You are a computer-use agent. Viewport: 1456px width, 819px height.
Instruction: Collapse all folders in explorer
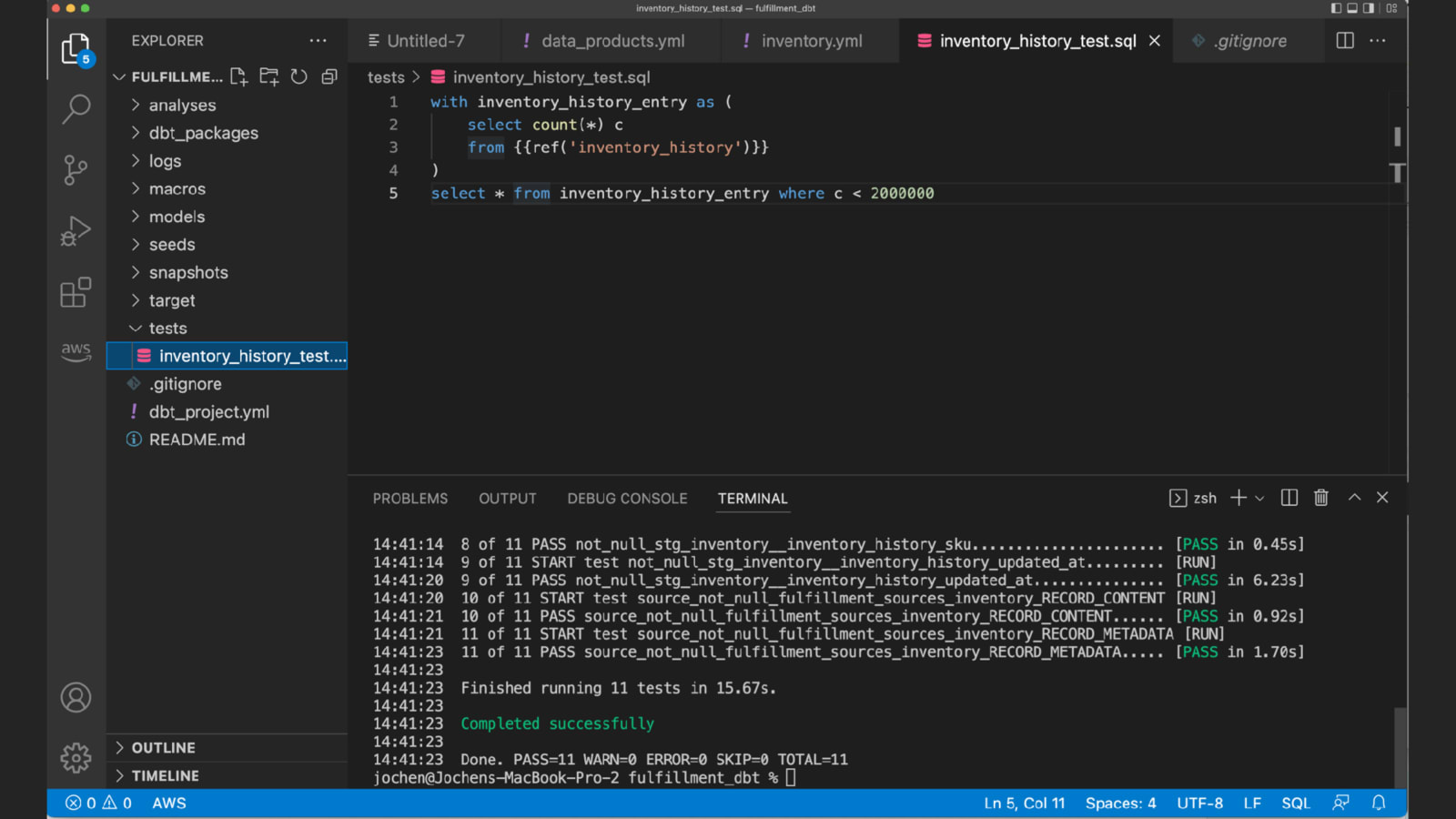point(329,76)
